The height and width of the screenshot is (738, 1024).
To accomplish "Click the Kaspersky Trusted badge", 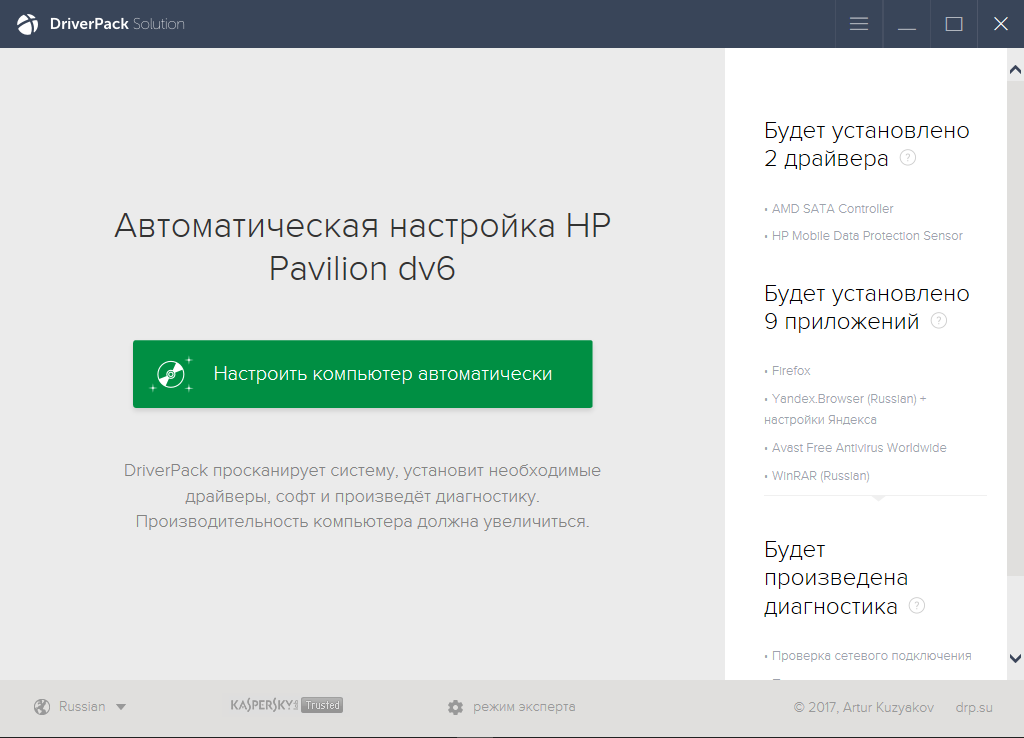I will click(x=286, y=705).
